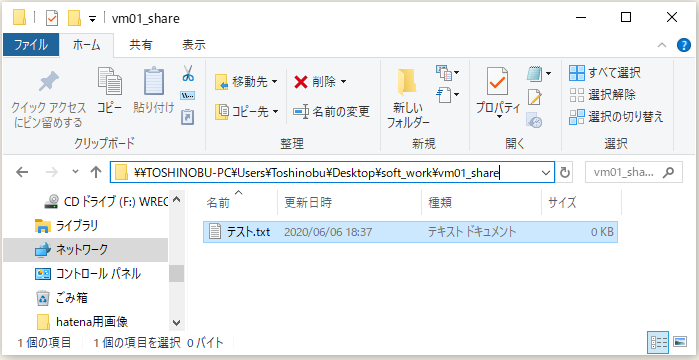
Task: Click 選択の切り替え (Invert selection)
Action: pyautogui.click(x=616, y=117)
